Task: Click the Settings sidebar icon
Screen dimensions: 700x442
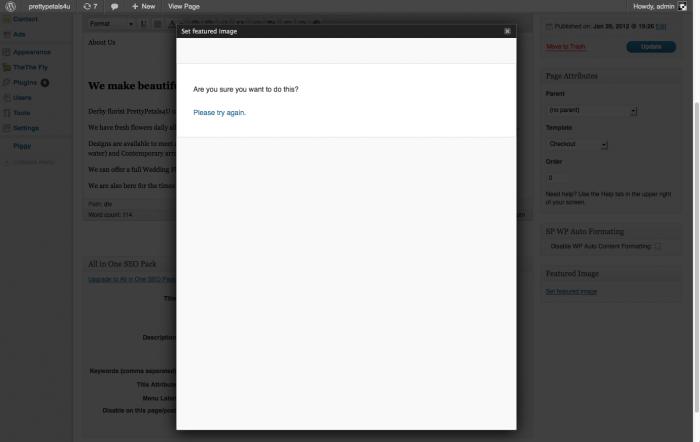Action: (7, 128)
